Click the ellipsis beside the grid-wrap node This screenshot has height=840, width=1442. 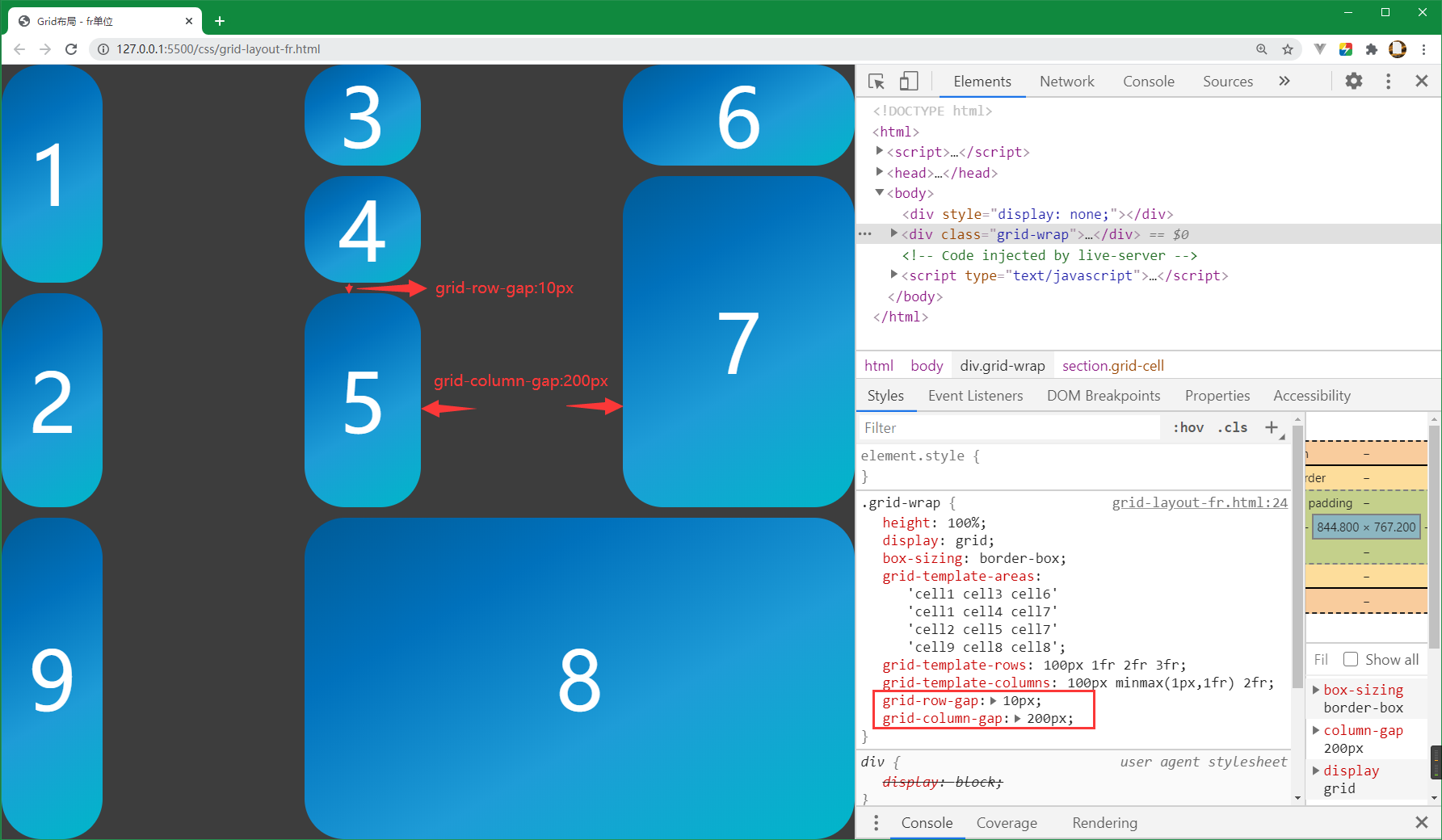(865, 234)
